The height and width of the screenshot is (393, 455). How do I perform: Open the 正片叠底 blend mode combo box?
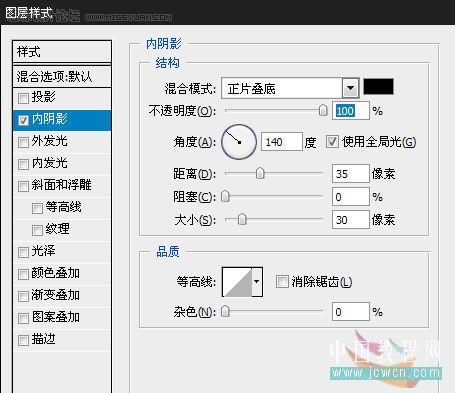290,88
